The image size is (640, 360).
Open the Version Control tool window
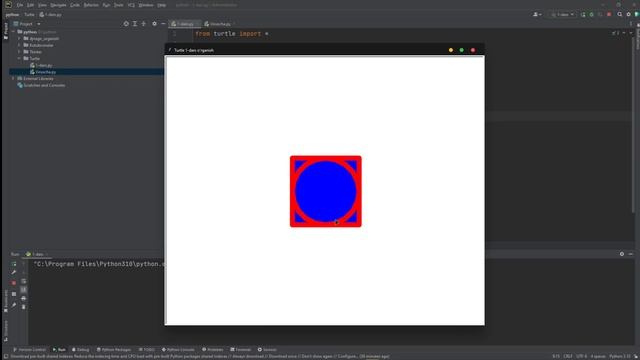tap(29, 350)
